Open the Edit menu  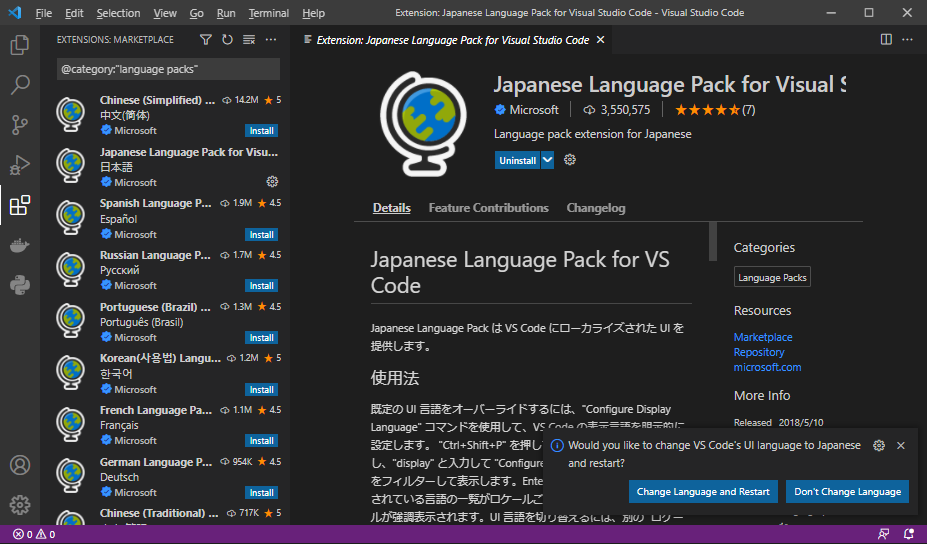tap(74, 13)
